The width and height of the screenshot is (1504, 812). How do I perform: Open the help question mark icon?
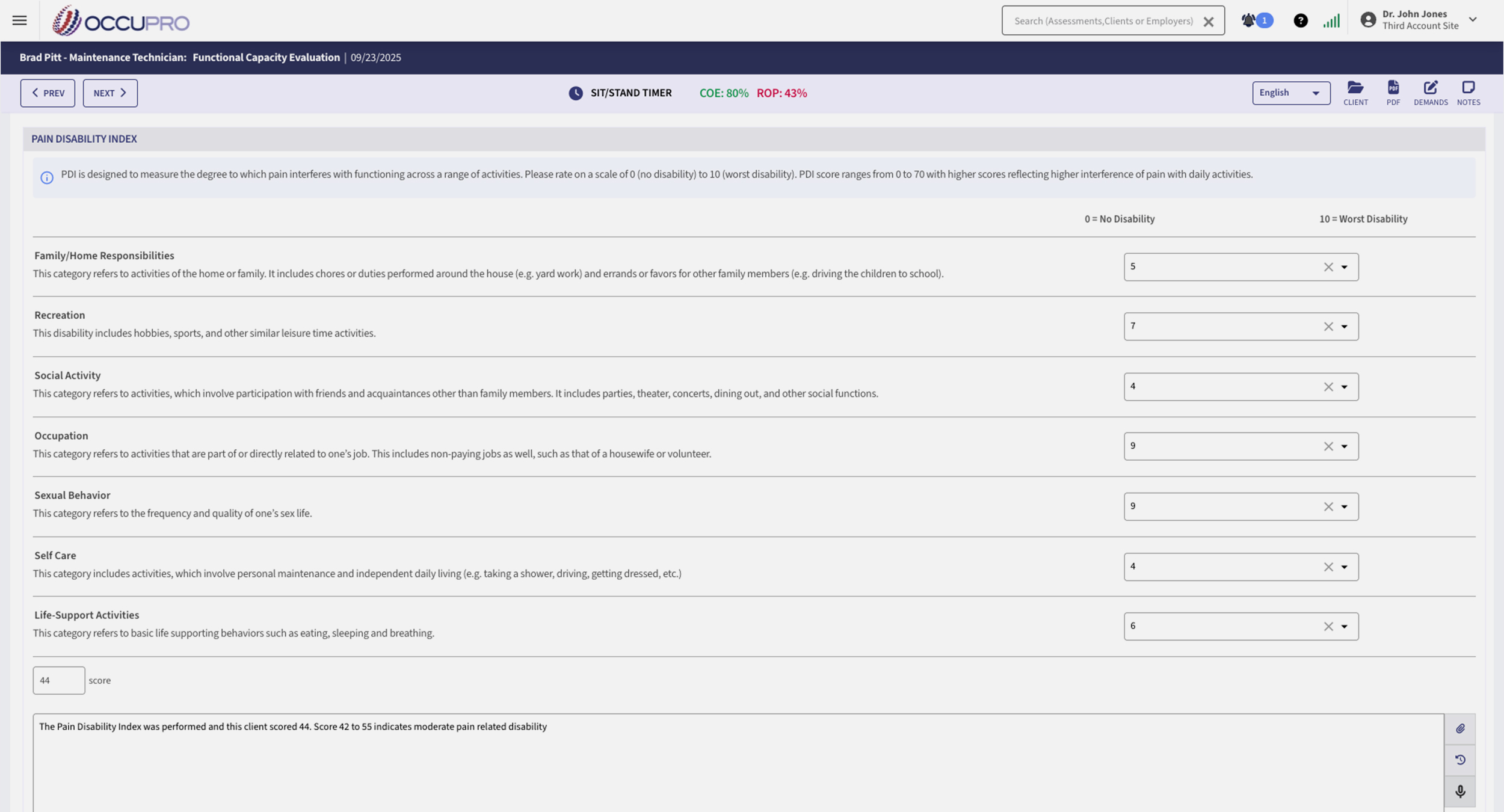(x=1300, y=21)
